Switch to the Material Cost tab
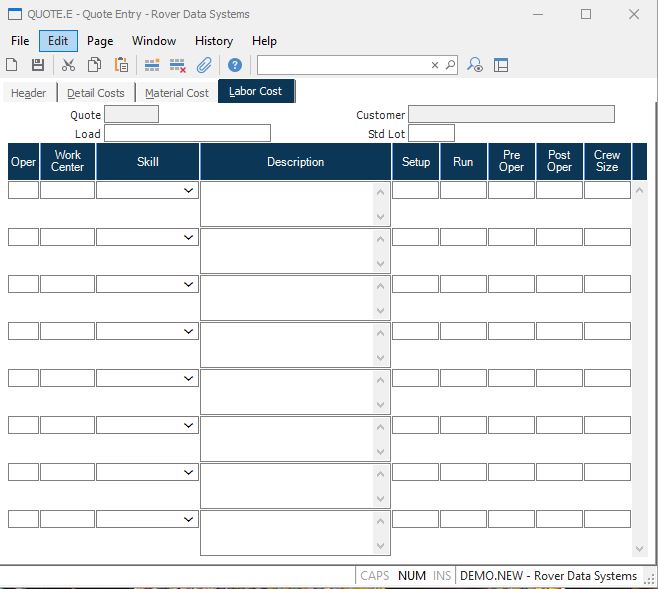Image resolution: width=658 pixels, height=589 pixels. pos(177,93)
